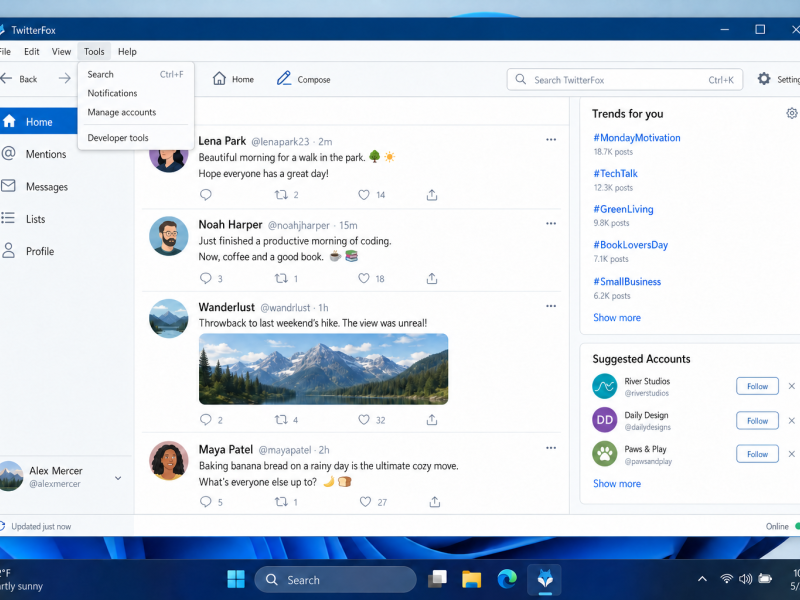Reply to Lena Park's post
The height and width of the screenshot is (600, 800).
pyautogui.click(x=206, y=194)
